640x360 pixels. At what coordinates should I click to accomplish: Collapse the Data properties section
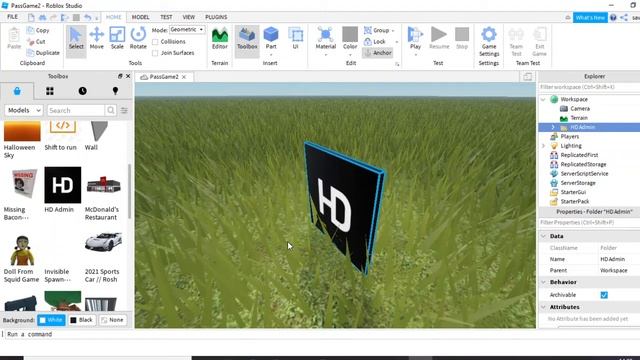(x=543, y=236)
